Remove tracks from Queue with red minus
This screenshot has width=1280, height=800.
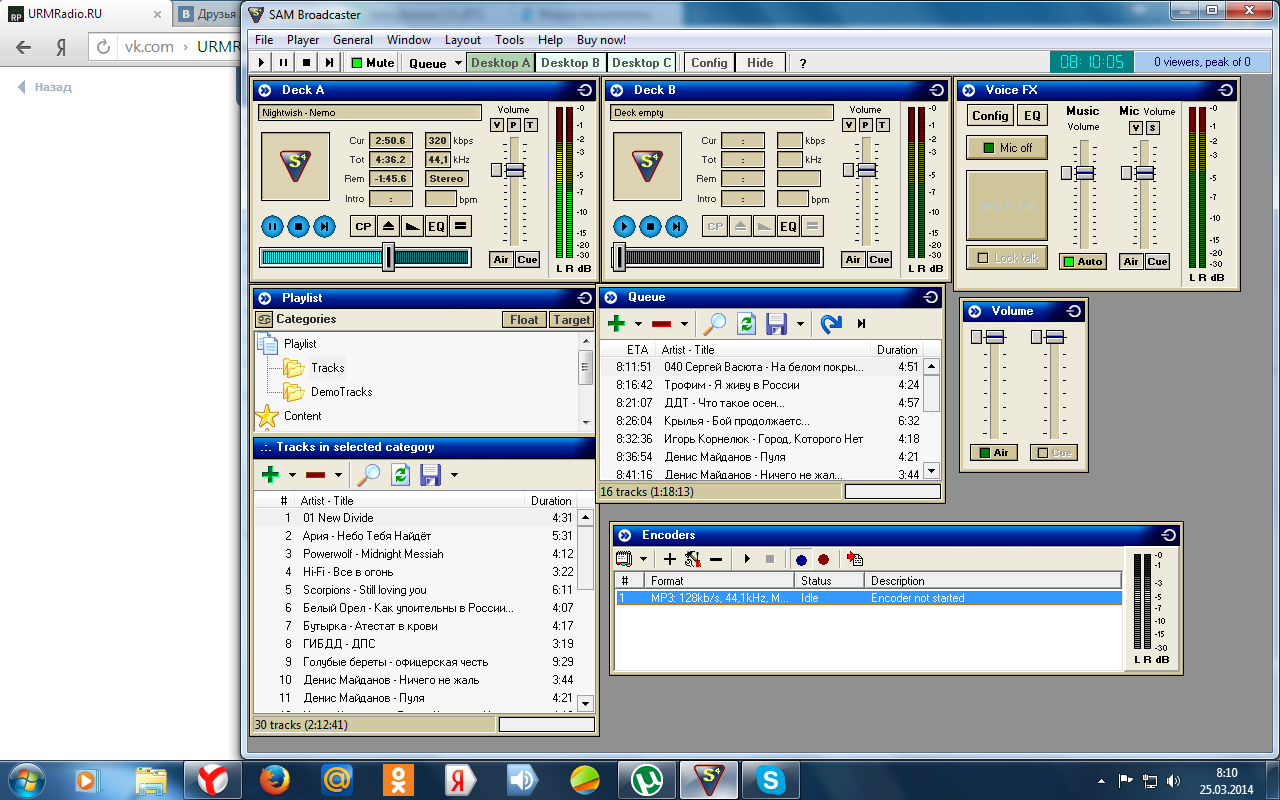click(661, 323)
